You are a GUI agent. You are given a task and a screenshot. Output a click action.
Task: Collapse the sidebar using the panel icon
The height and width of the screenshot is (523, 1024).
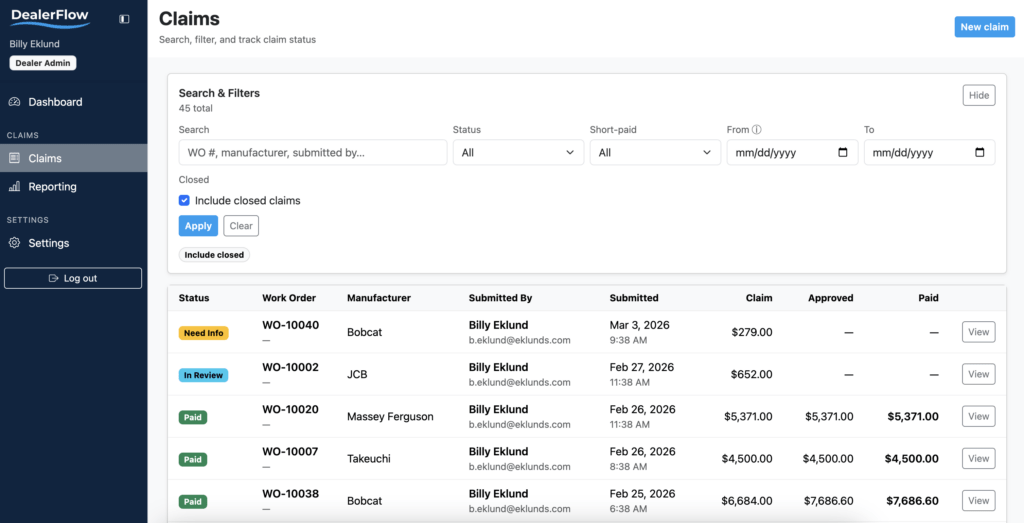124,19
